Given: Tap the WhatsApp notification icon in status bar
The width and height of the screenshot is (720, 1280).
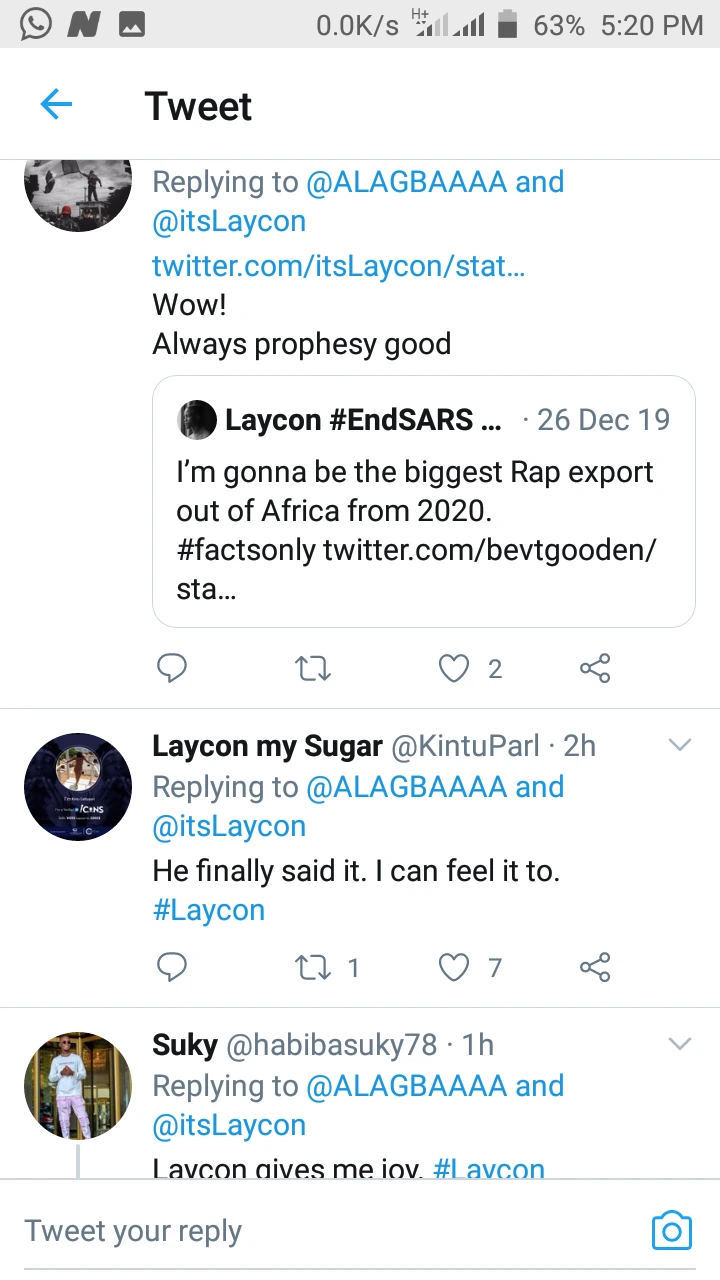Looking at the screenshot, I should coord(36,24).
